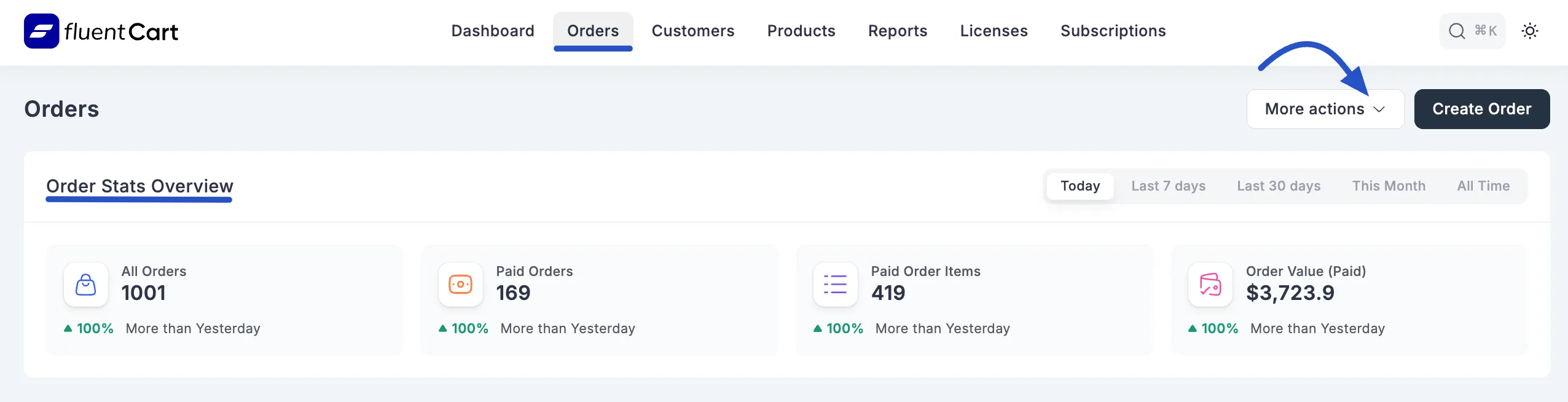Switch to the Licenses page
This screenshot has width=1568, height=402.
click(994, 31)
